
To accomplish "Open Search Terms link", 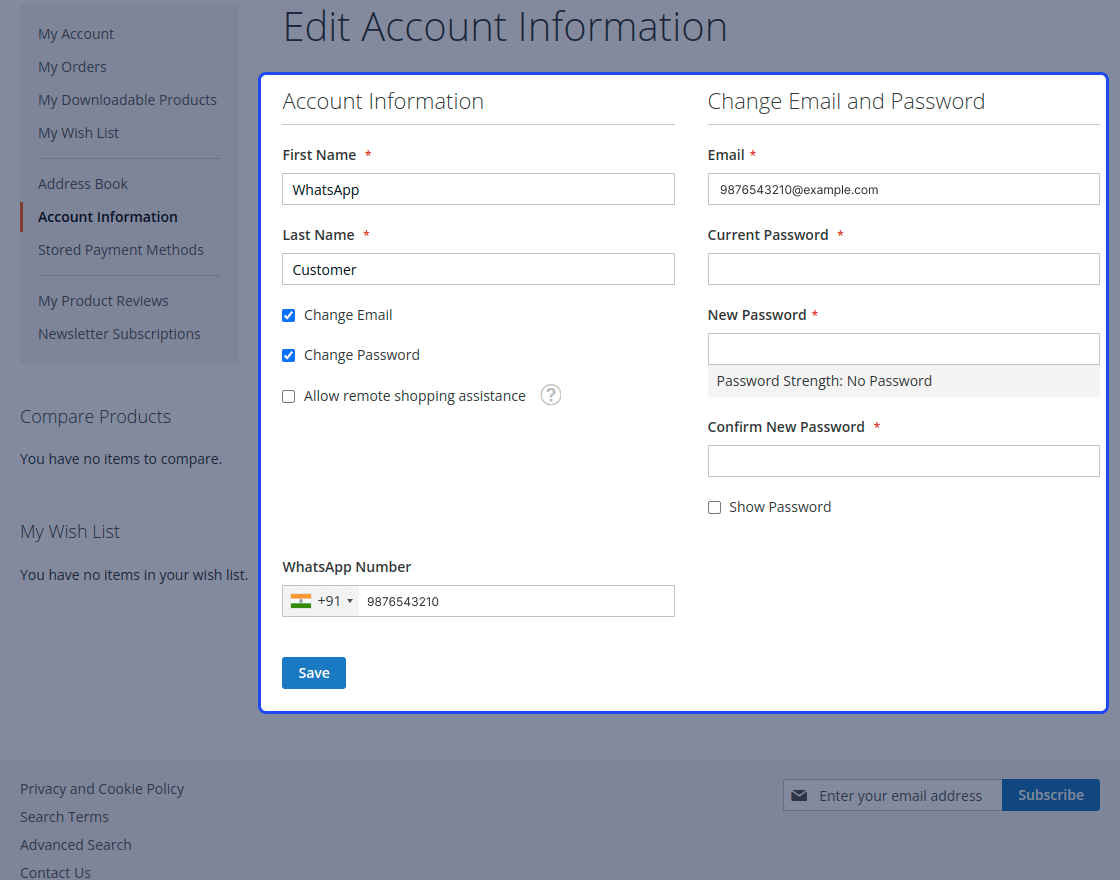I will 64,816.
